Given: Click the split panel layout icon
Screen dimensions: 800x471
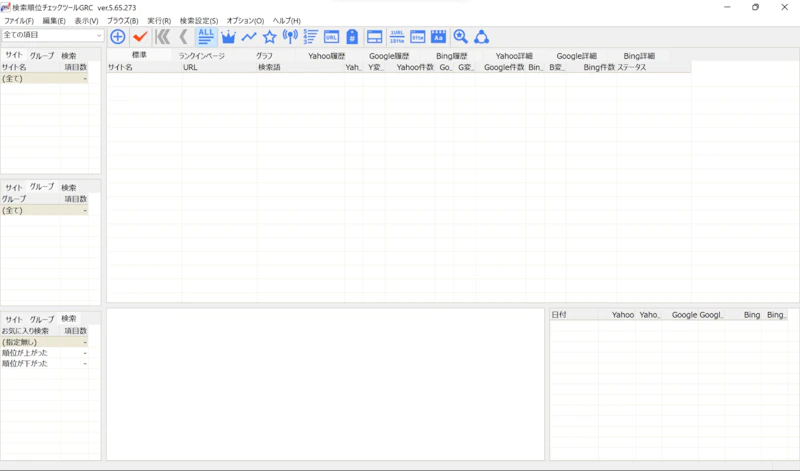Looking at the screenshot, I should (x=374, y=37).
